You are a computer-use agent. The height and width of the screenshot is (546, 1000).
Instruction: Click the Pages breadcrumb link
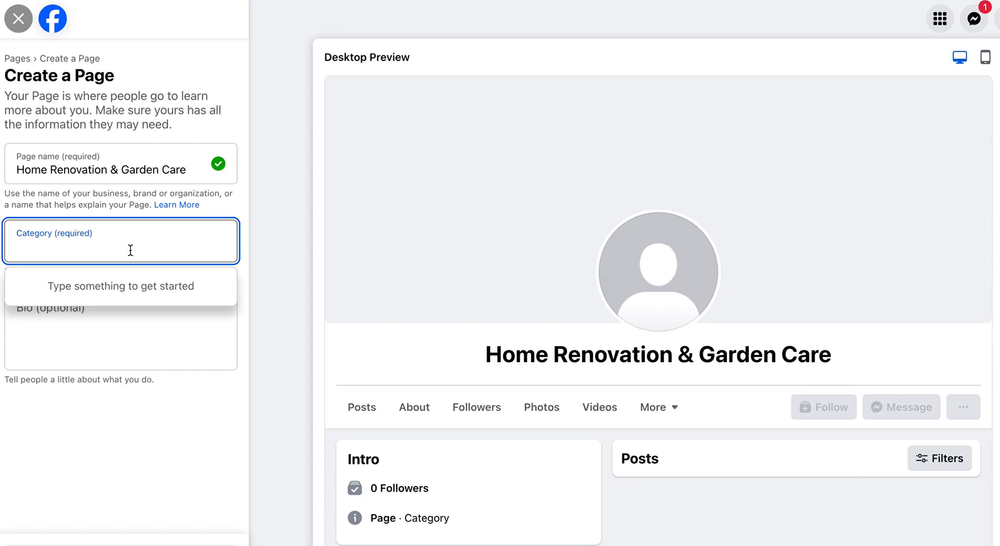(x=17, y=58)
